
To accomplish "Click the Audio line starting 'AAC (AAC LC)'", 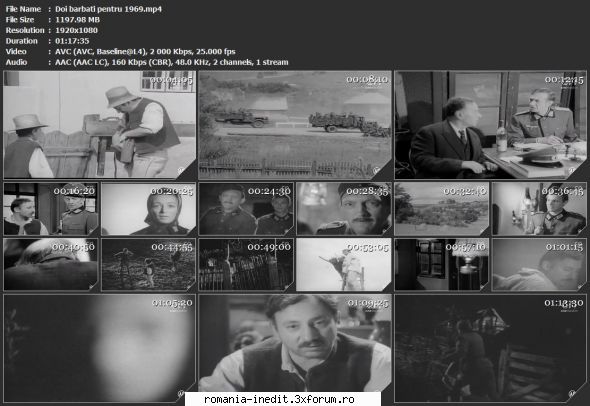I will click(172, 62).
